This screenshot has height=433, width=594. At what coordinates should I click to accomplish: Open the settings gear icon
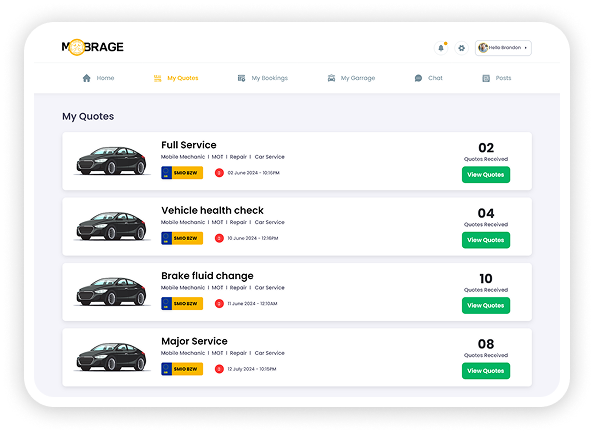[x=461, y=48]
